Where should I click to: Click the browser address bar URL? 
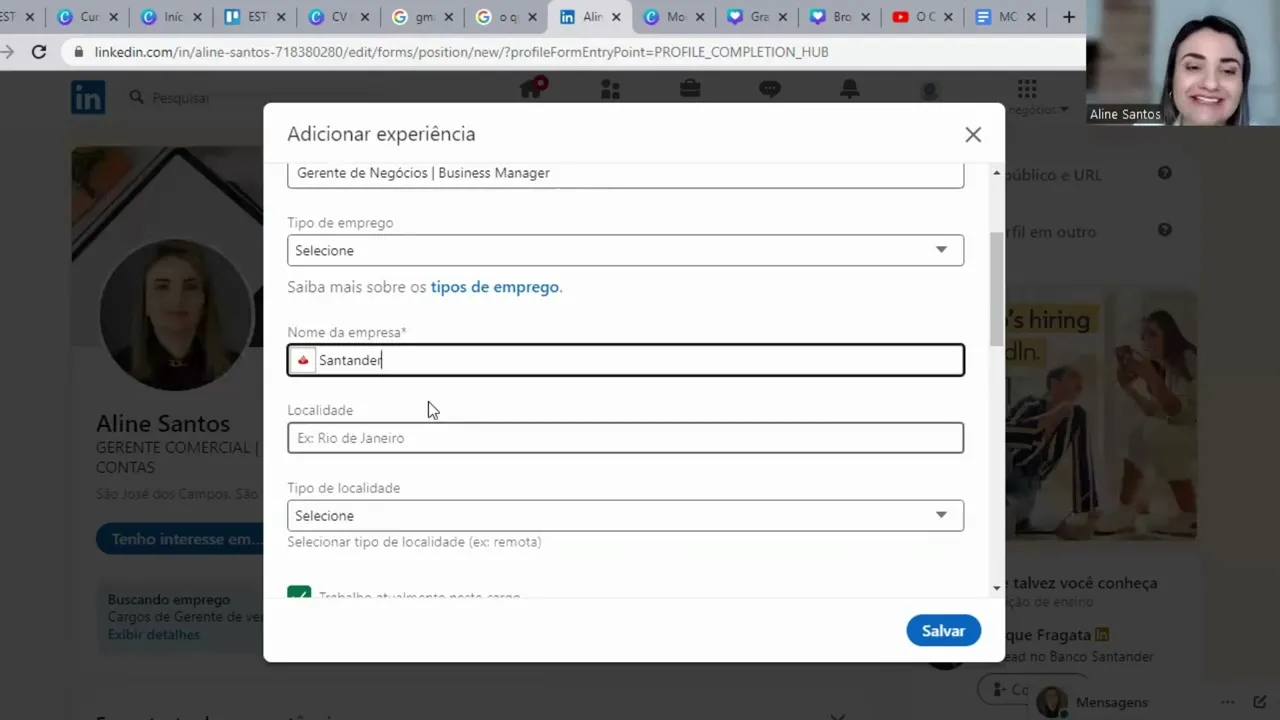461,52
